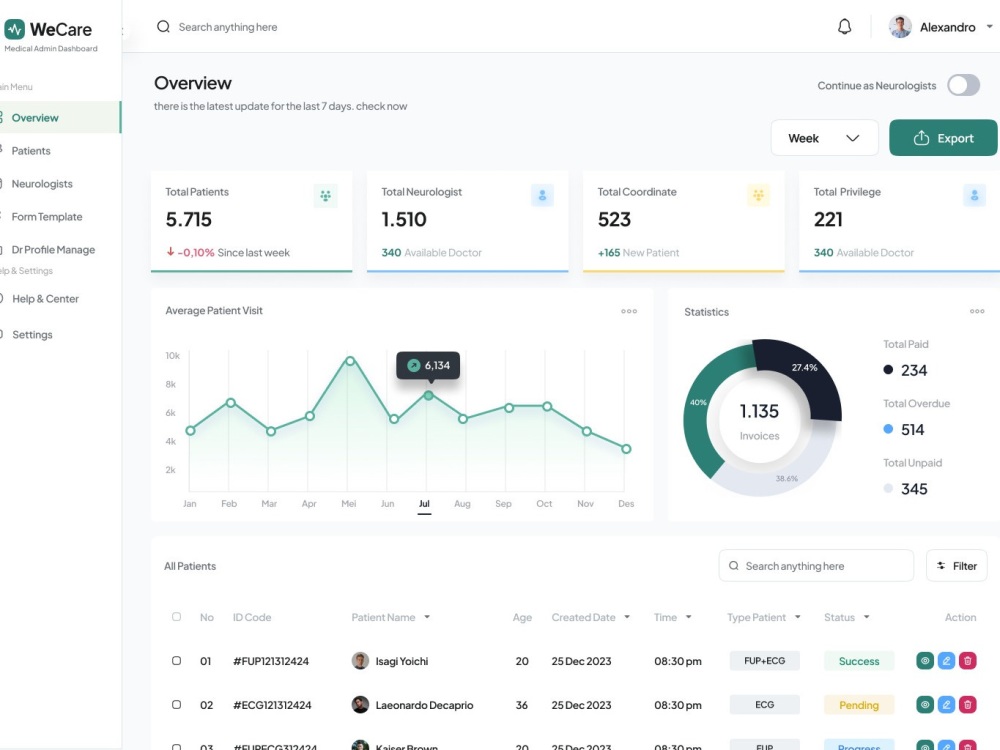Click the top Search anything here field

pos(228,27)
